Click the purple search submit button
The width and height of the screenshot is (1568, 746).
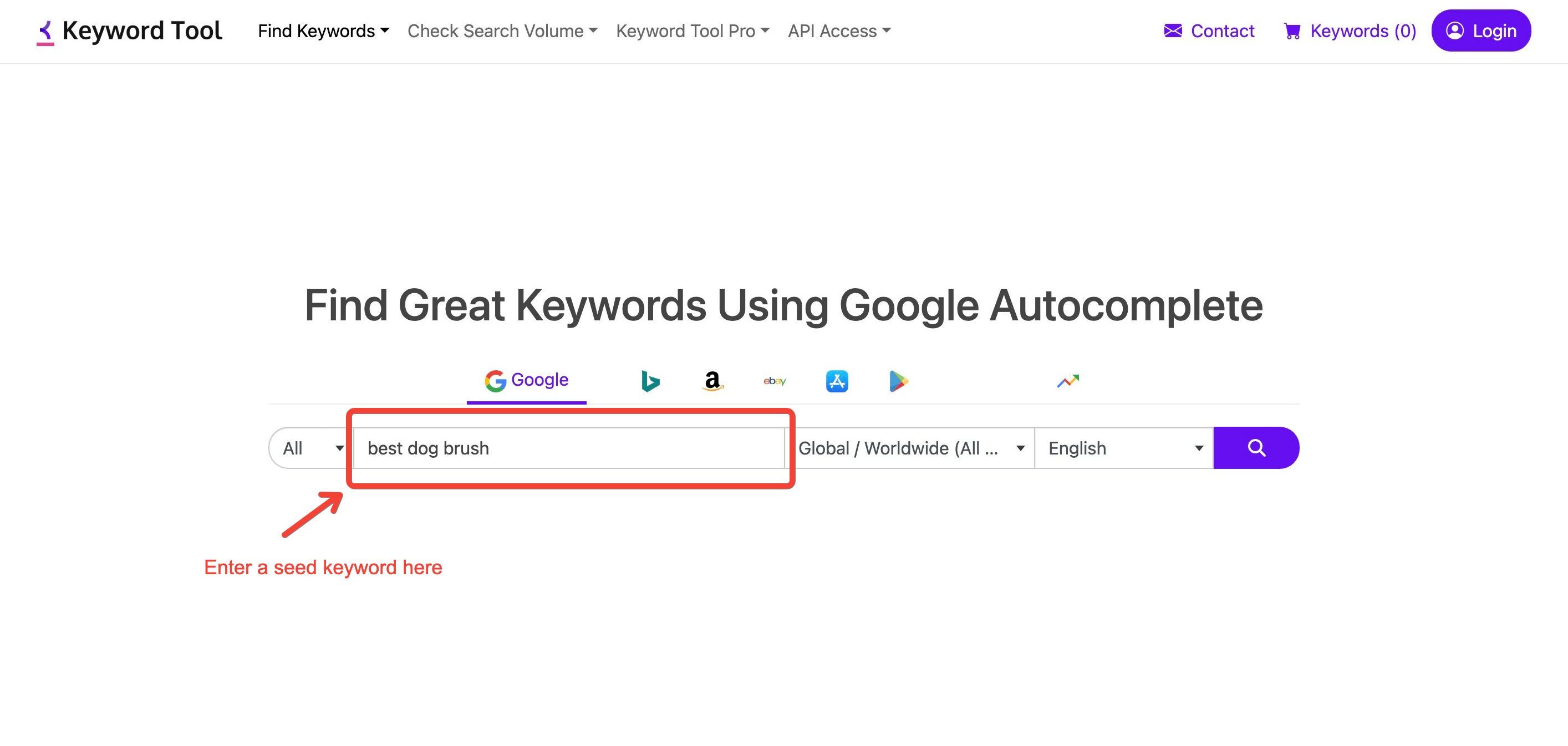[x=1257, y=447]
